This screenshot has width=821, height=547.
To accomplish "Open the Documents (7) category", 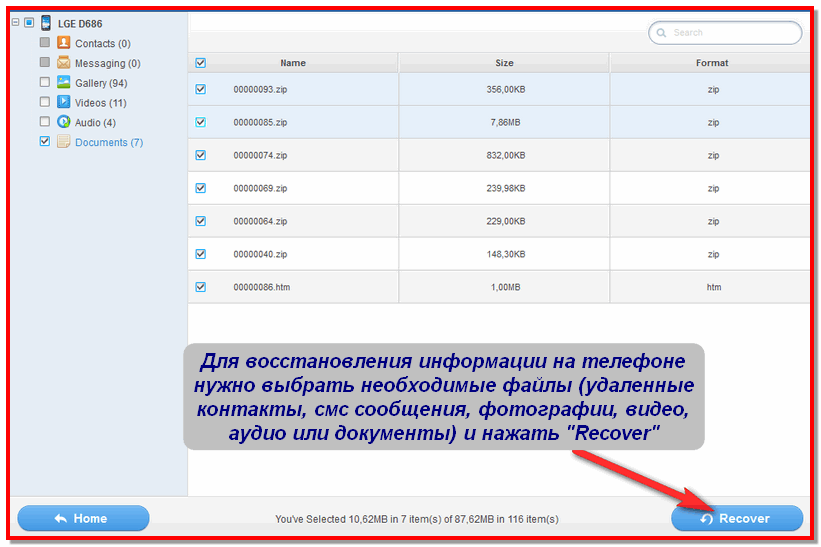I will point(108,143).
